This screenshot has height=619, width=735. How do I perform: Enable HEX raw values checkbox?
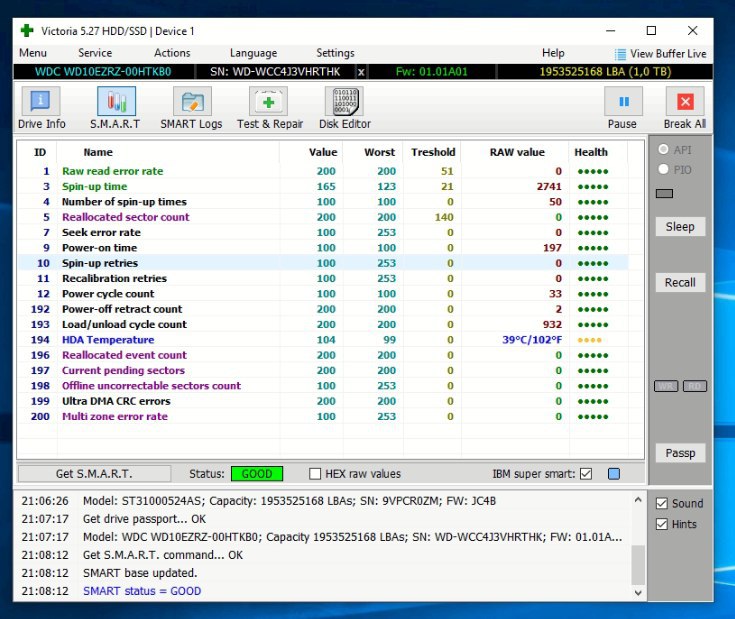tap(315, 474)
